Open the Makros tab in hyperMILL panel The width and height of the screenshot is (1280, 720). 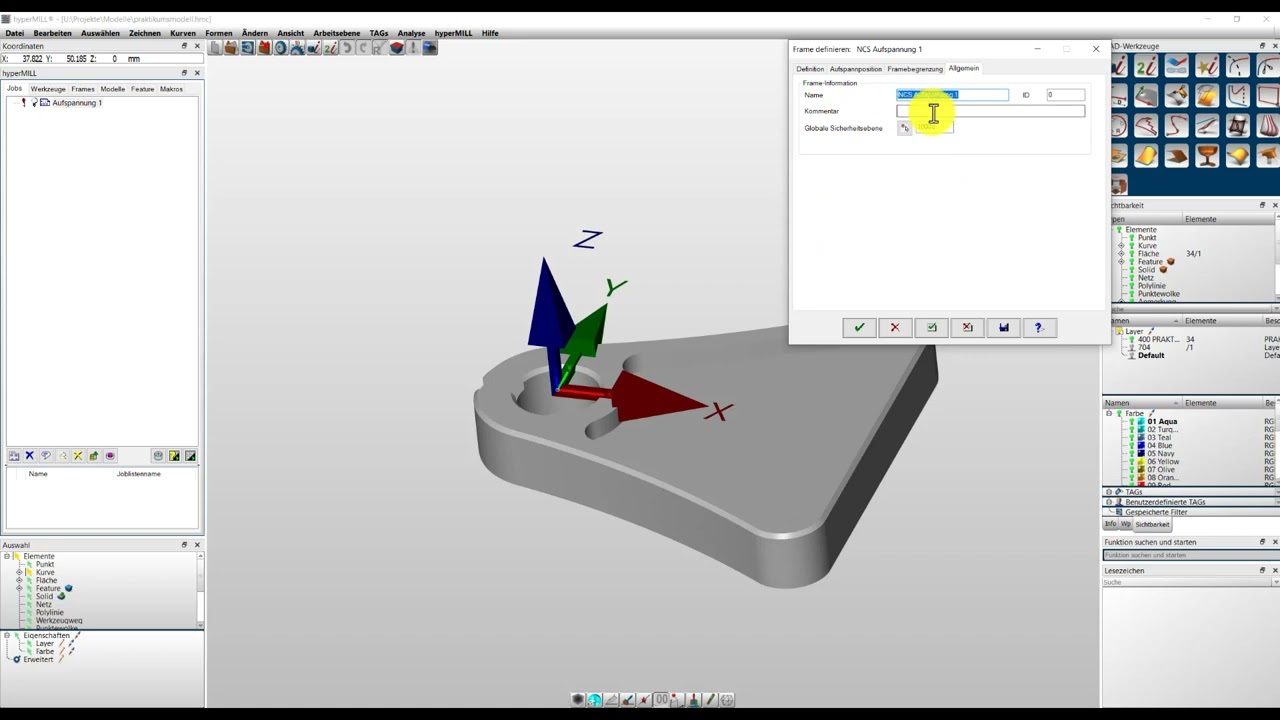[x=171, y=89]
